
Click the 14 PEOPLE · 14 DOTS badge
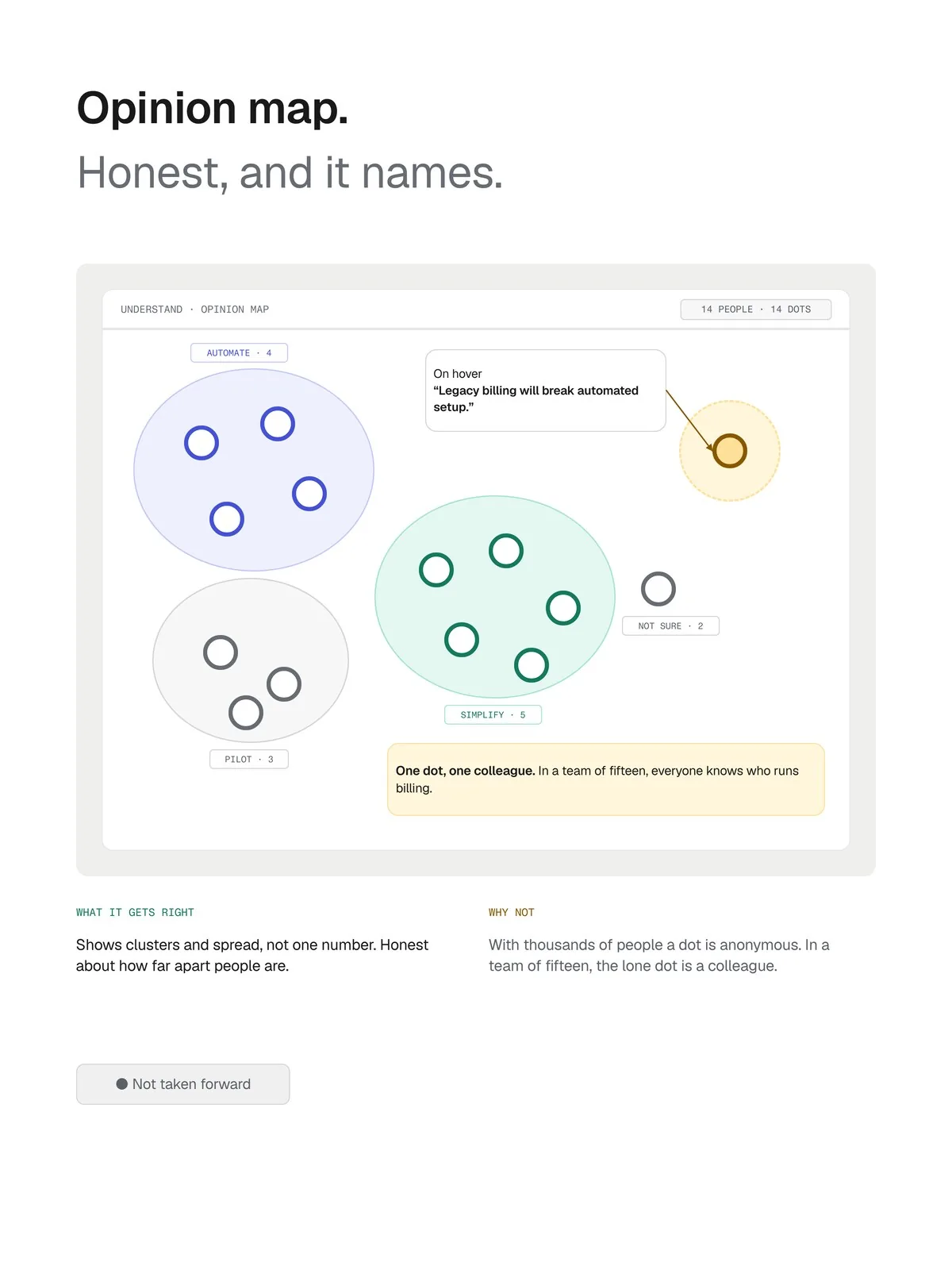(x=755, y=310)
